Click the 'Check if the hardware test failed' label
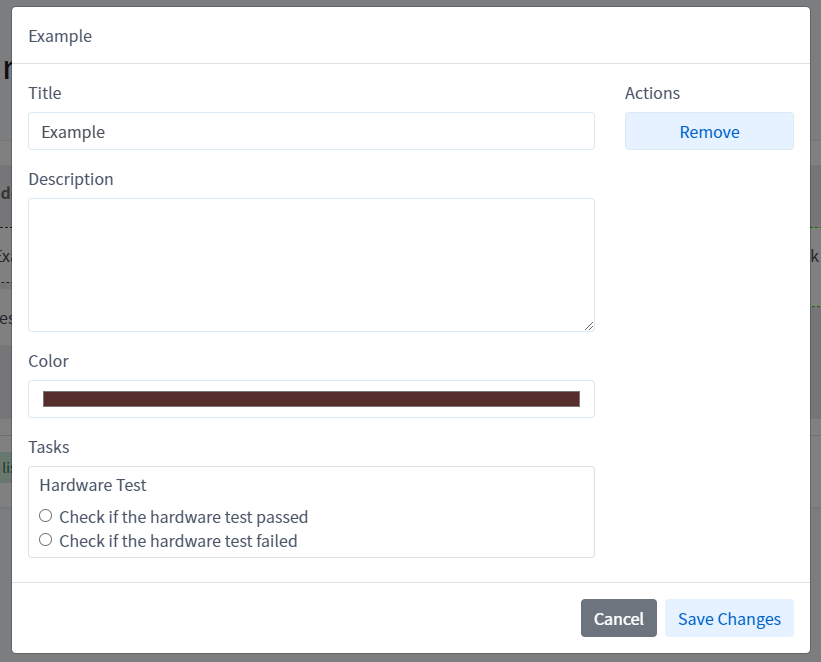Screen dimensions: 821x662 (178, 541)
